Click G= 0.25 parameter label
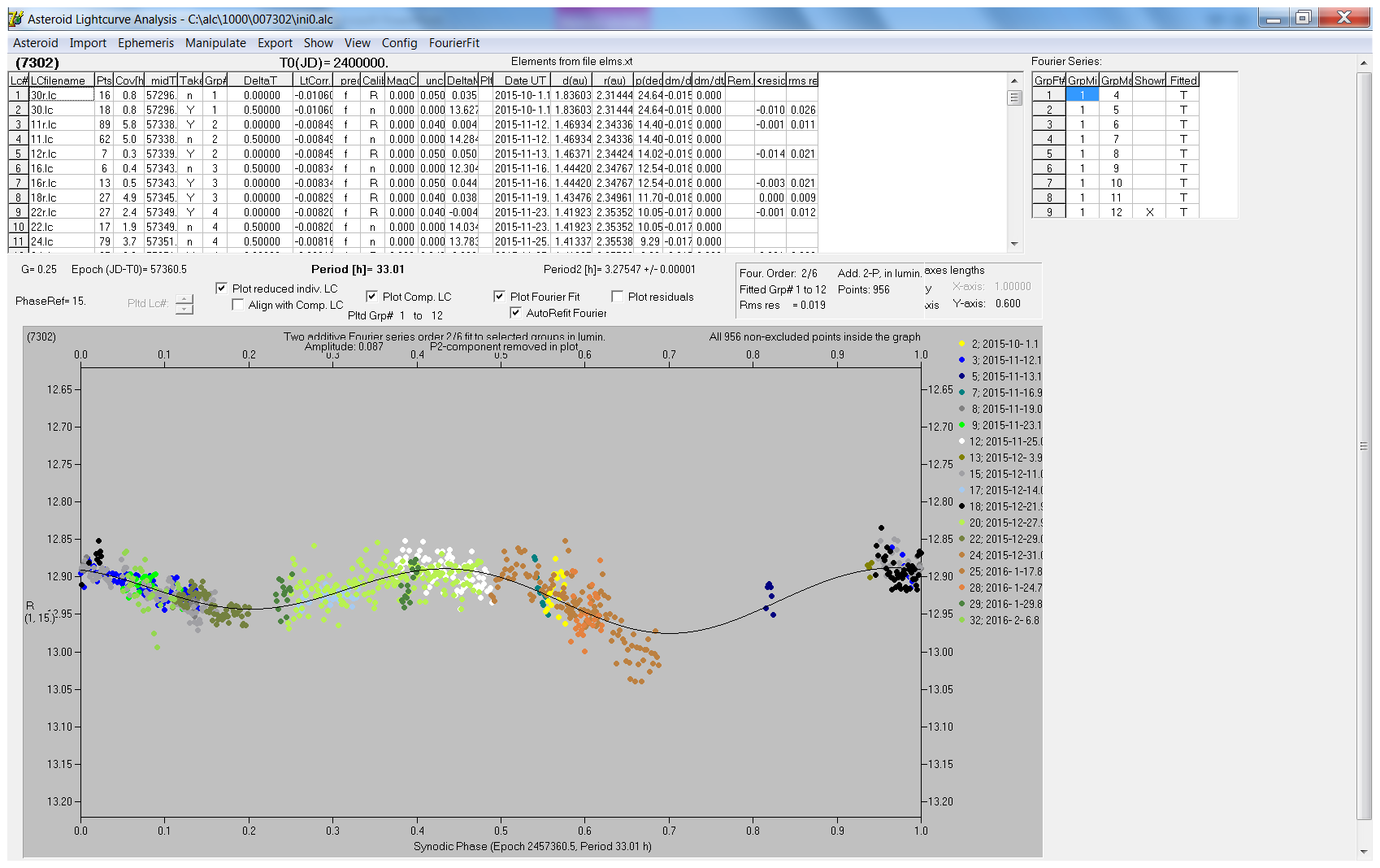The width and height of the screenshot is (1380, 868). (39, 269)
